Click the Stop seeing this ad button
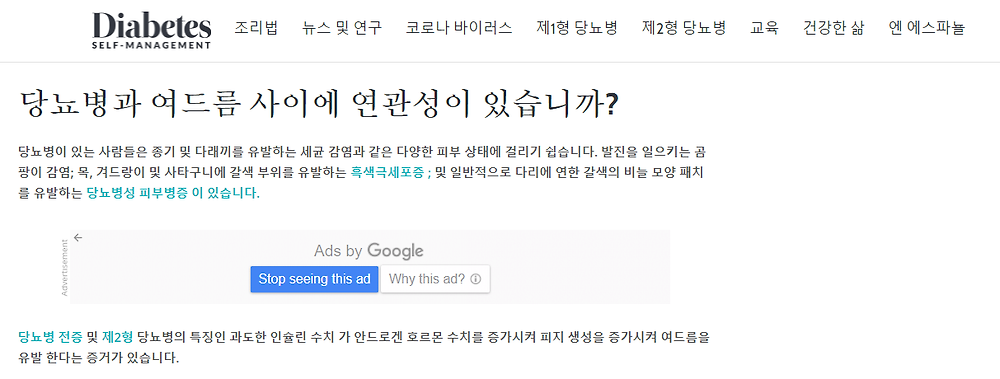Image resolution: width=1000 pixels, height=379 pixels. [314, 279]
